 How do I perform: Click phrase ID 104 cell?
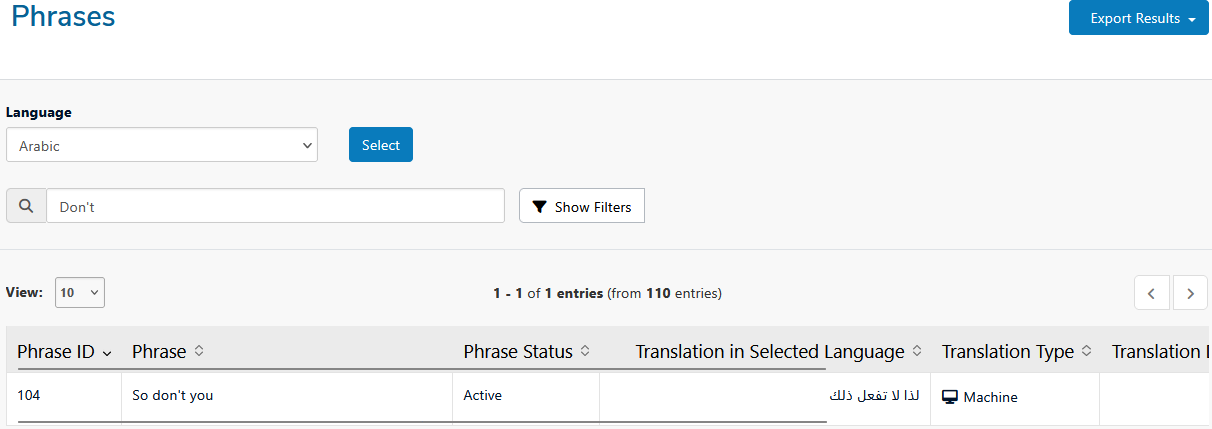pos(29,395)
